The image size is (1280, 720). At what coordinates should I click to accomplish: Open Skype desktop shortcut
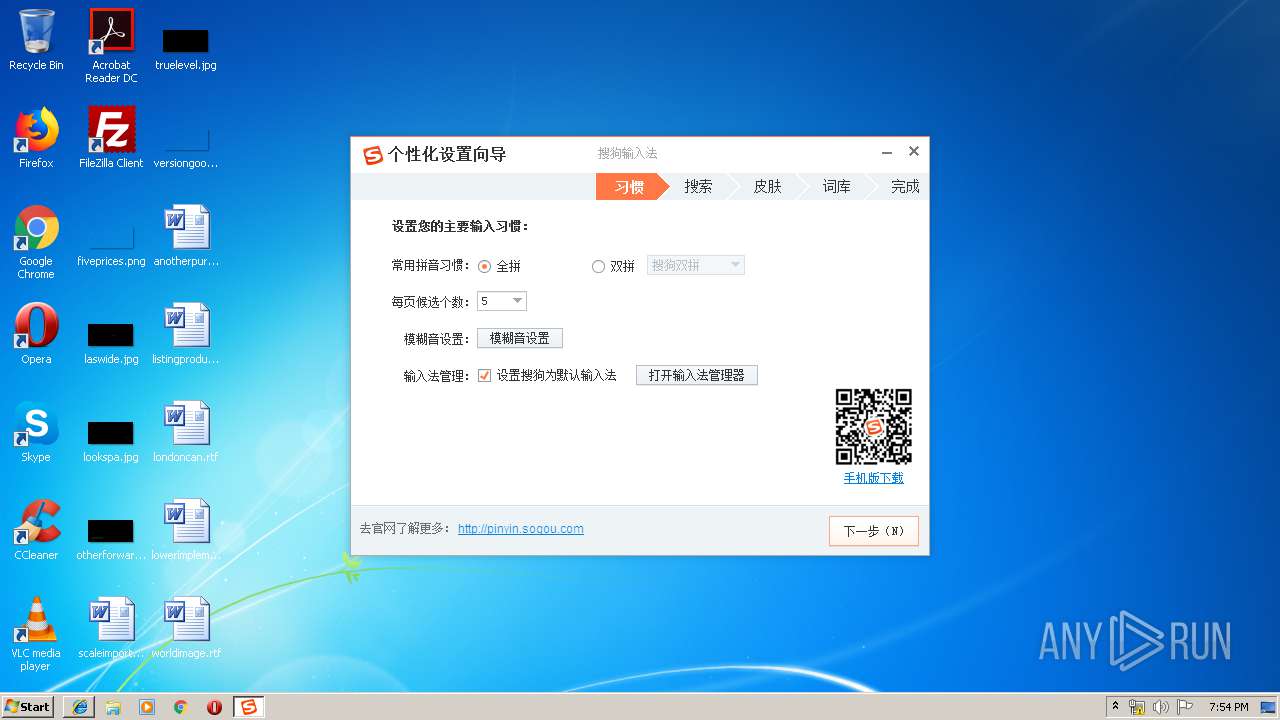click(x=36, y=432)
